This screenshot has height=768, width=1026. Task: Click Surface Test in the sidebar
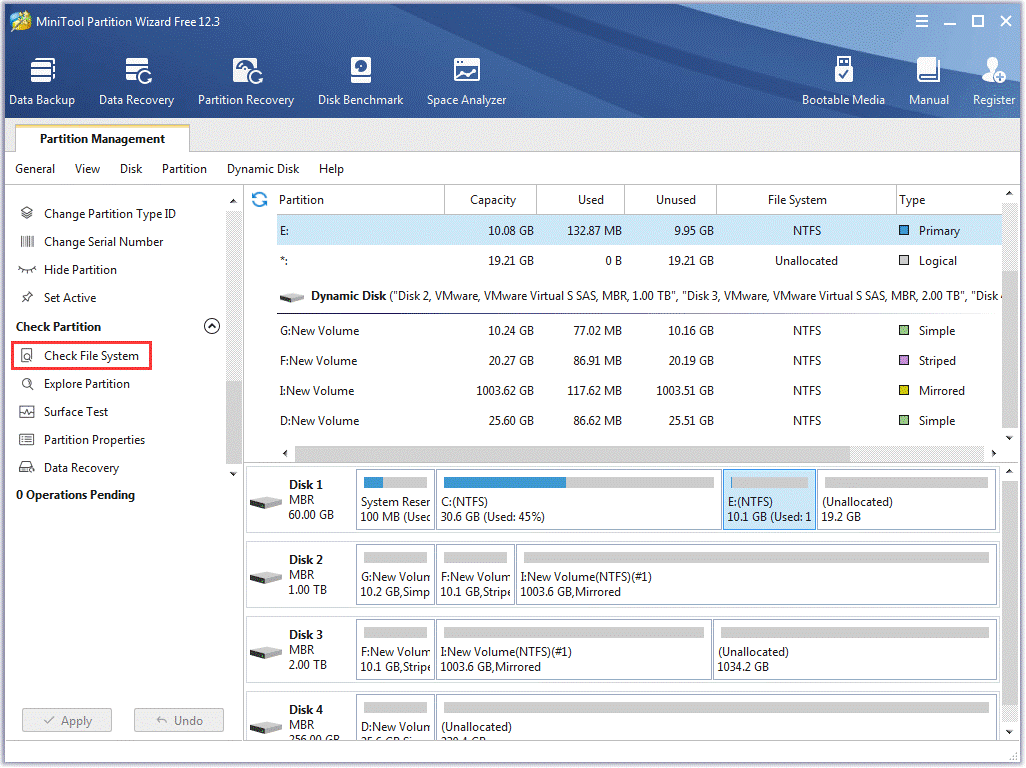76,412
